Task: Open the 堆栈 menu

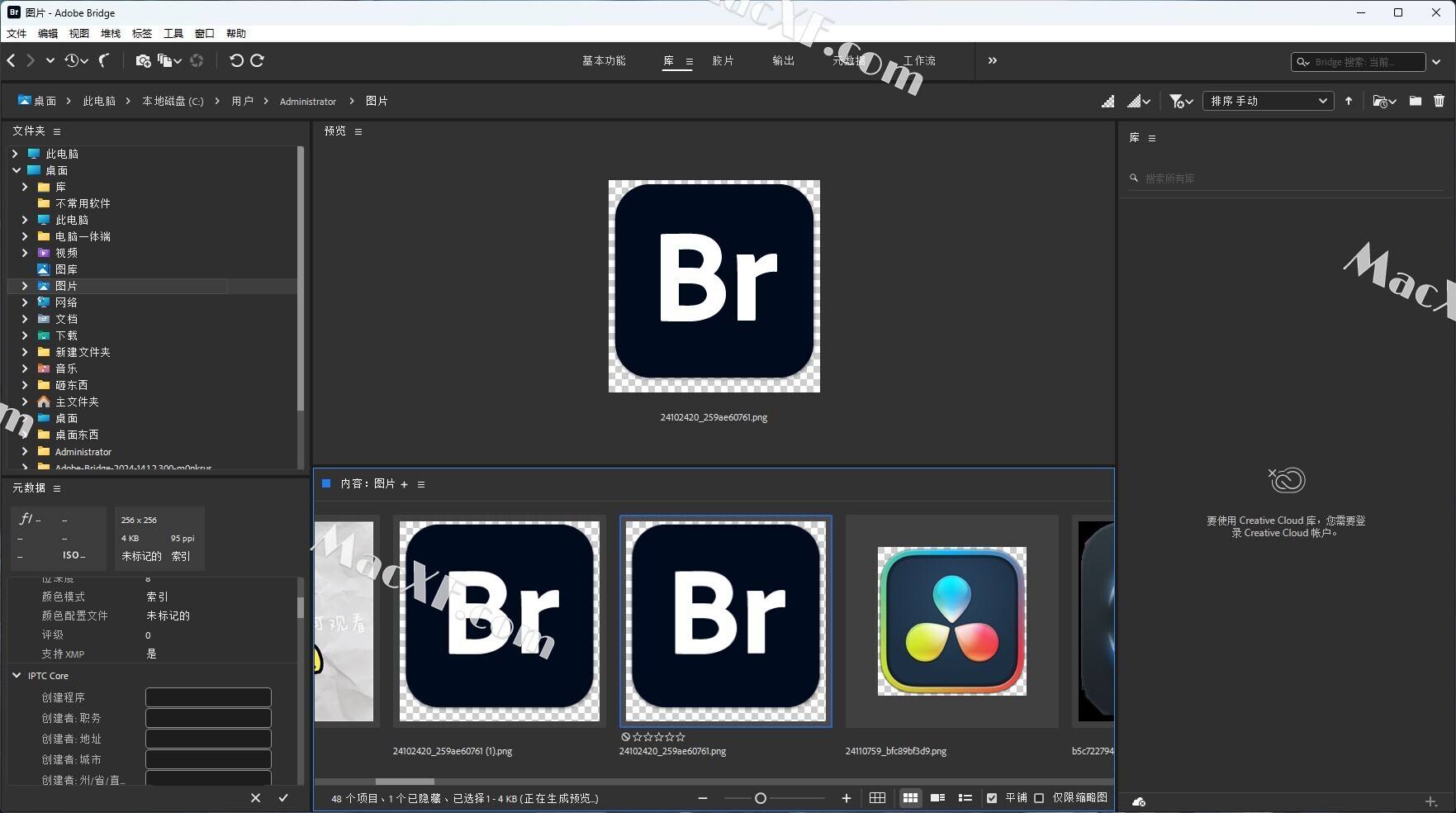Action: [111, 34]
